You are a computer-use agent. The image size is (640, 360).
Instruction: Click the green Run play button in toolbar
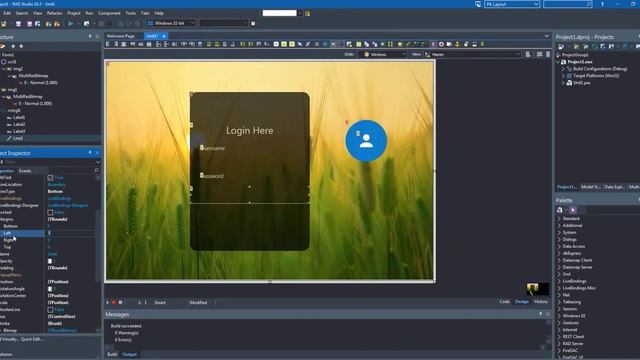pos(71,24)
